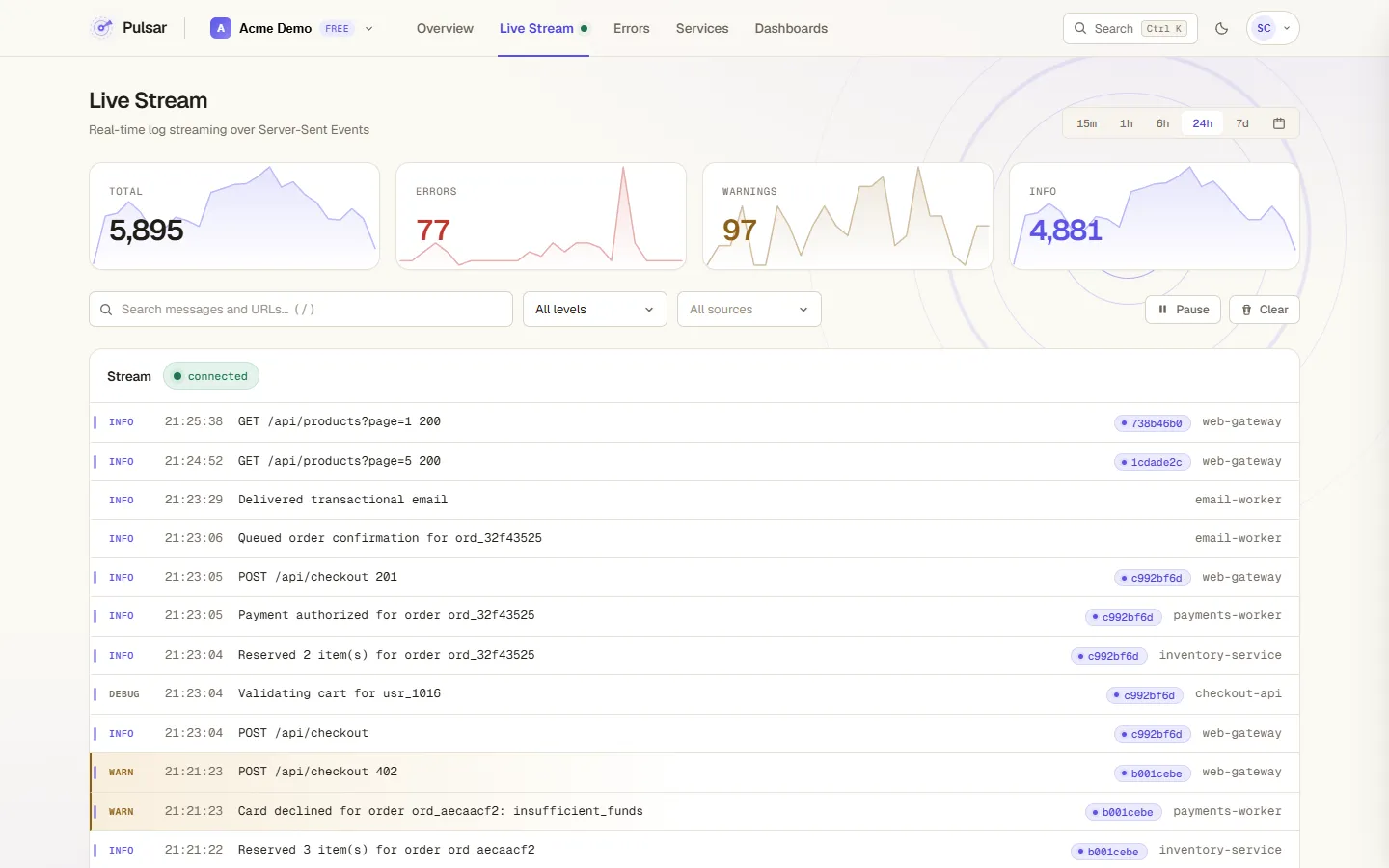The height and width of the screenshot is (868, 1389).
Task: Open the All sources filter dropdown
Action: click(749, 310)
